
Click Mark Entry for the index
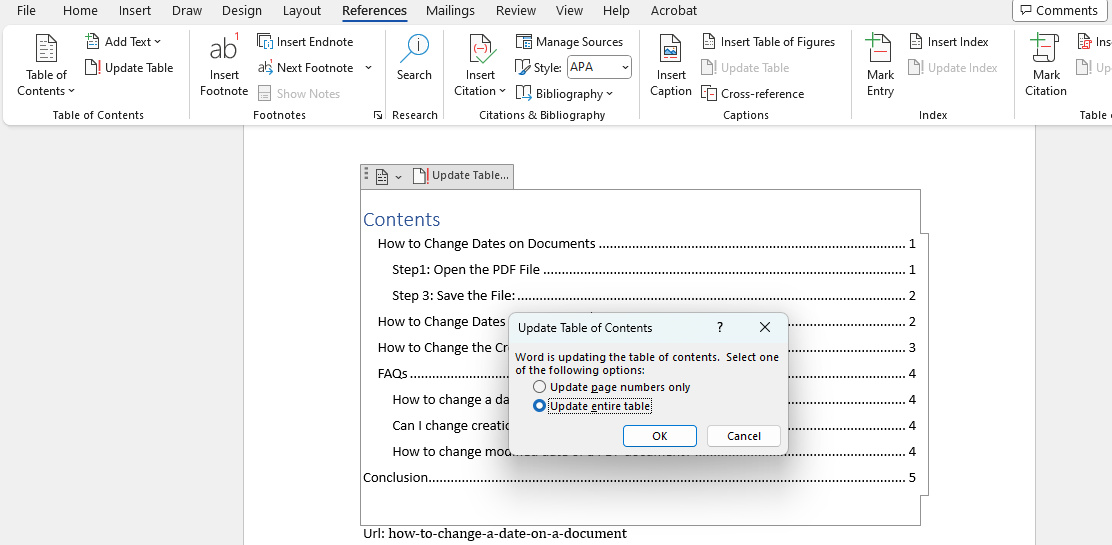click(880, 65)
